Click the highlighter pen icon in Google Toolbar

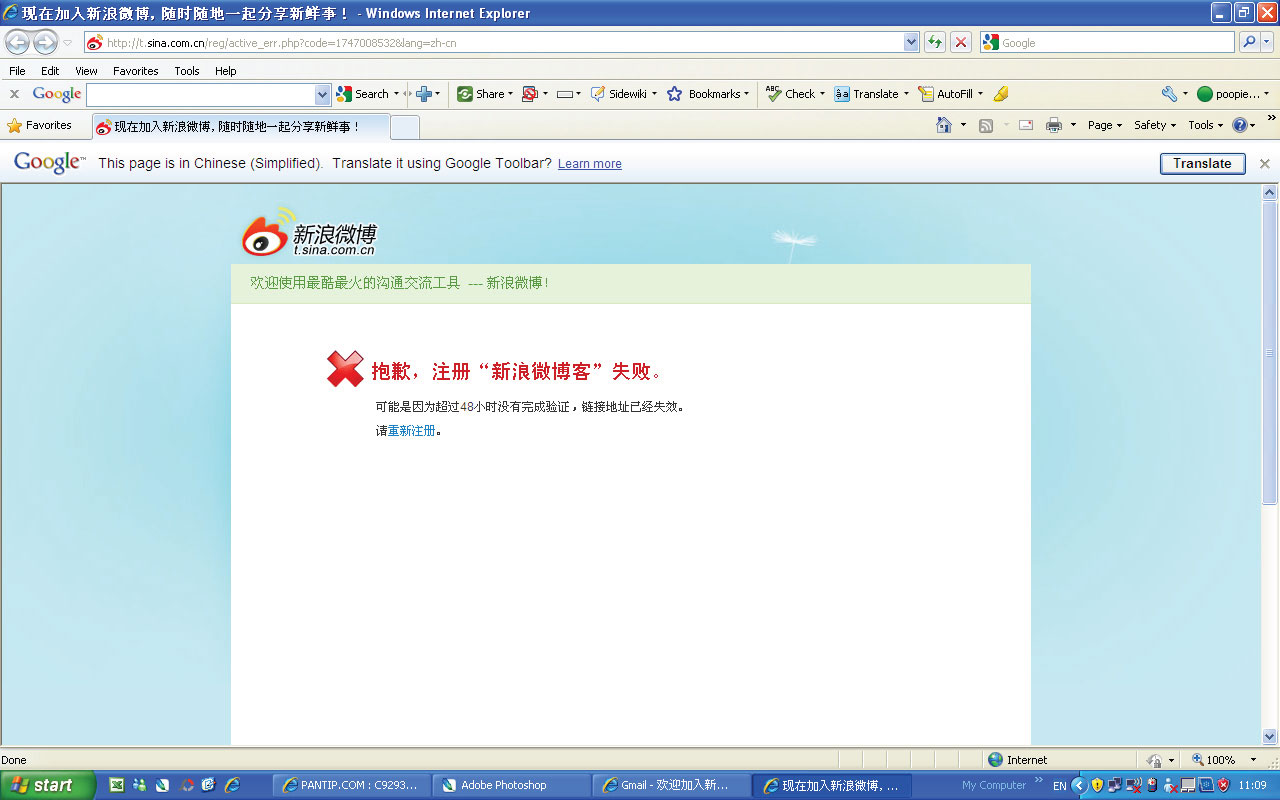click(1001, 94)
